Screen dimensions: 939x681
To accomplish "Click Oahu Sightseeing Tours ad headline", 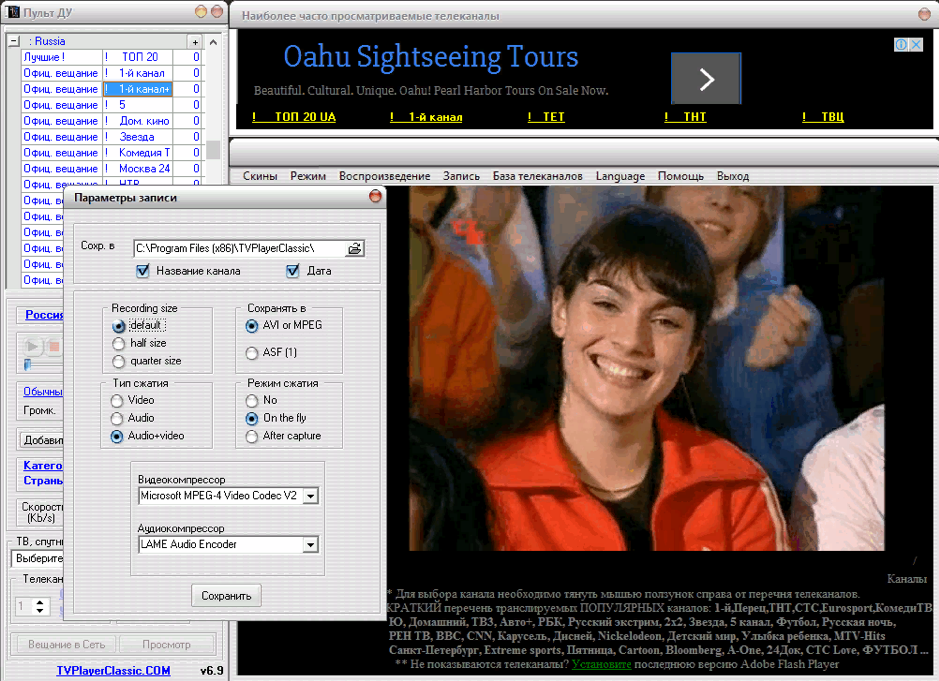I will [x=431, y=57].
